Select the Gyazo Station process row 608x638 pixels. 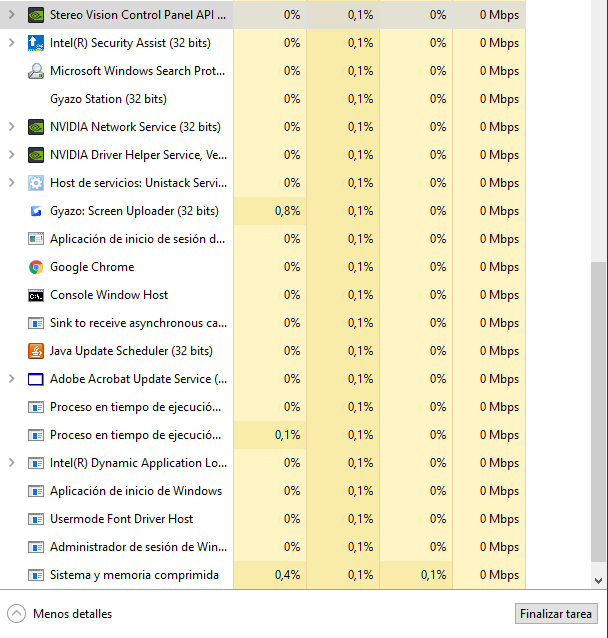[x=108, y=99]
